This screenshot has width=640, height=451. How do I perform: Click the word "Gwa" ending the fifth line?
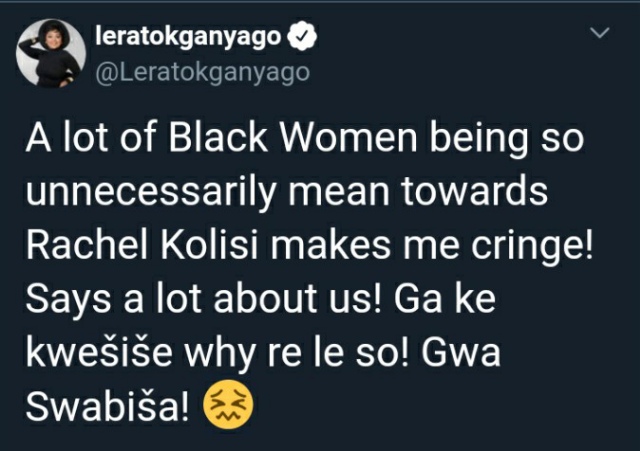(461, 352)
